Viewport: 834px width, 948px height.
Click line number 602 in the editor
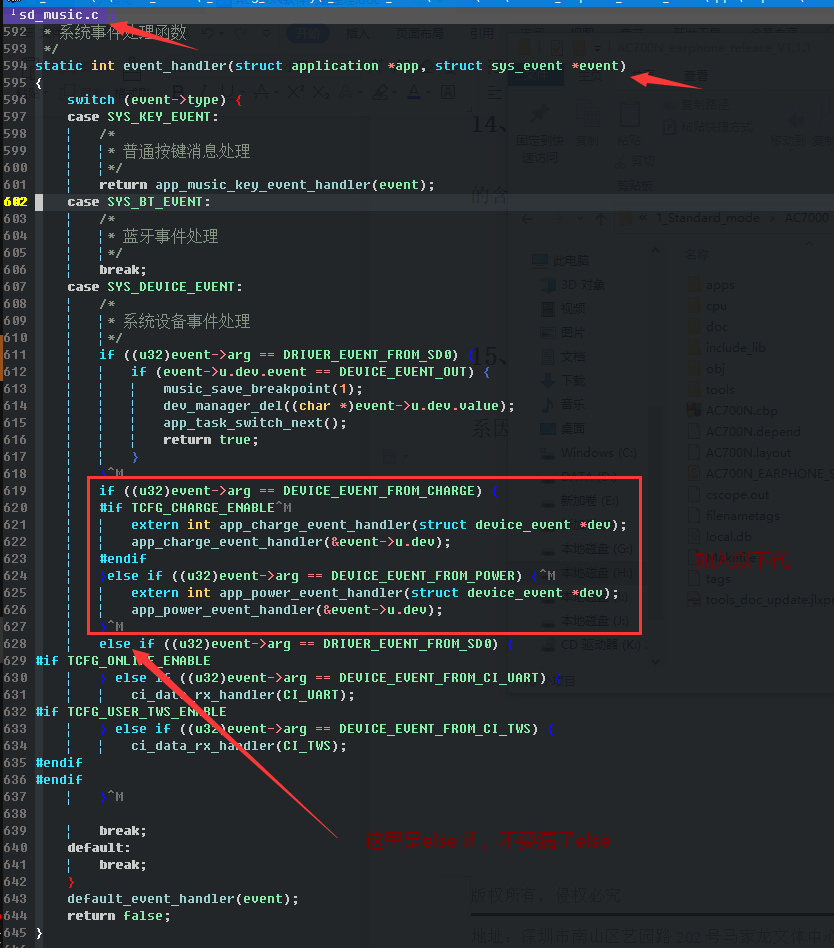[15, 202]
